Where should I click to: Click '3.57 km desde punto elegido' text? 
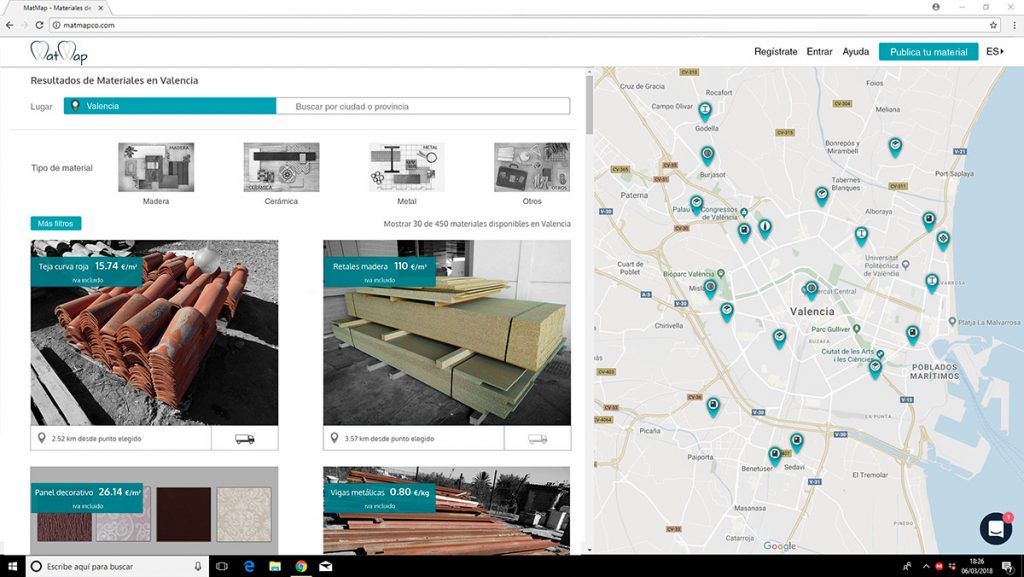(389, 439)
